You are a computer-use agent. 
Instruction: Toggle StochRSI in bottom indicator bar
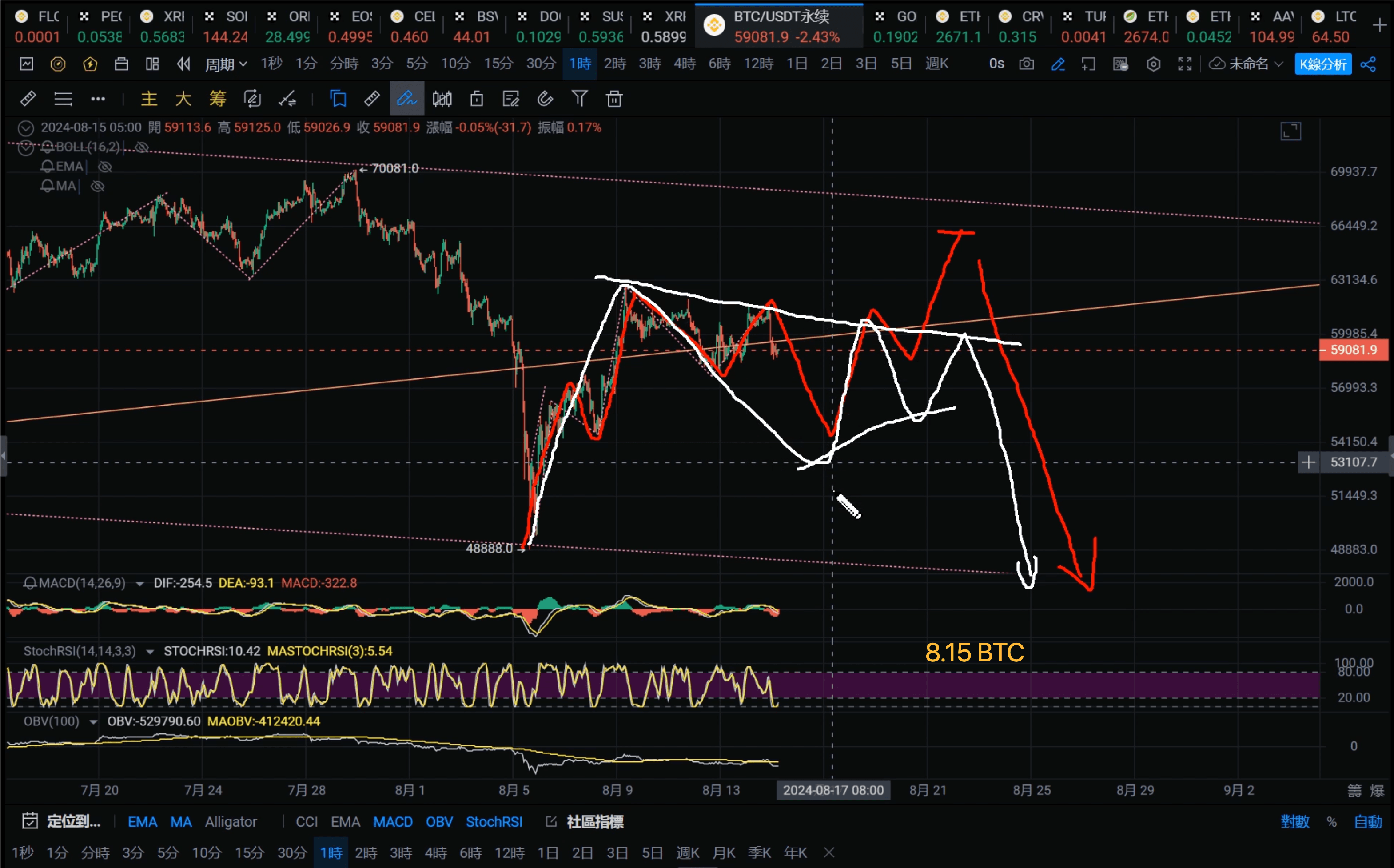pyautogui.click(x=494, y=821)
